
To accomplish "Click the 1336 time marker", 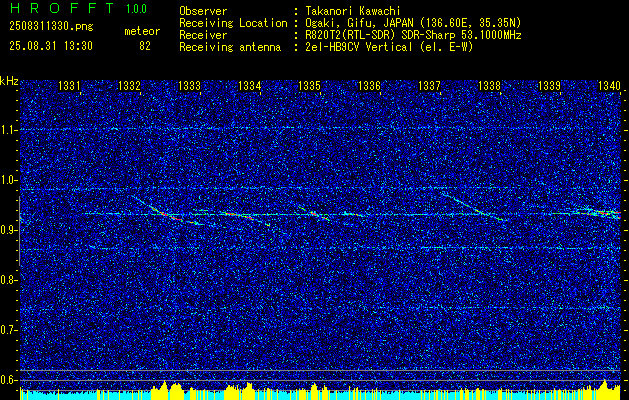I will pos(369,85).
